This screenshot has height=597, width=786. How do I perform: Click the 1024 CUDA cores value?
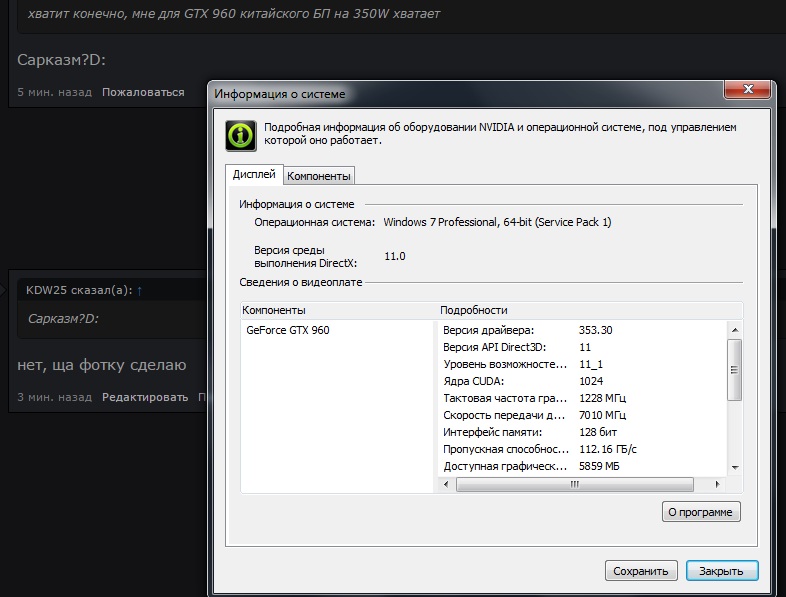(x=591, y=381)
